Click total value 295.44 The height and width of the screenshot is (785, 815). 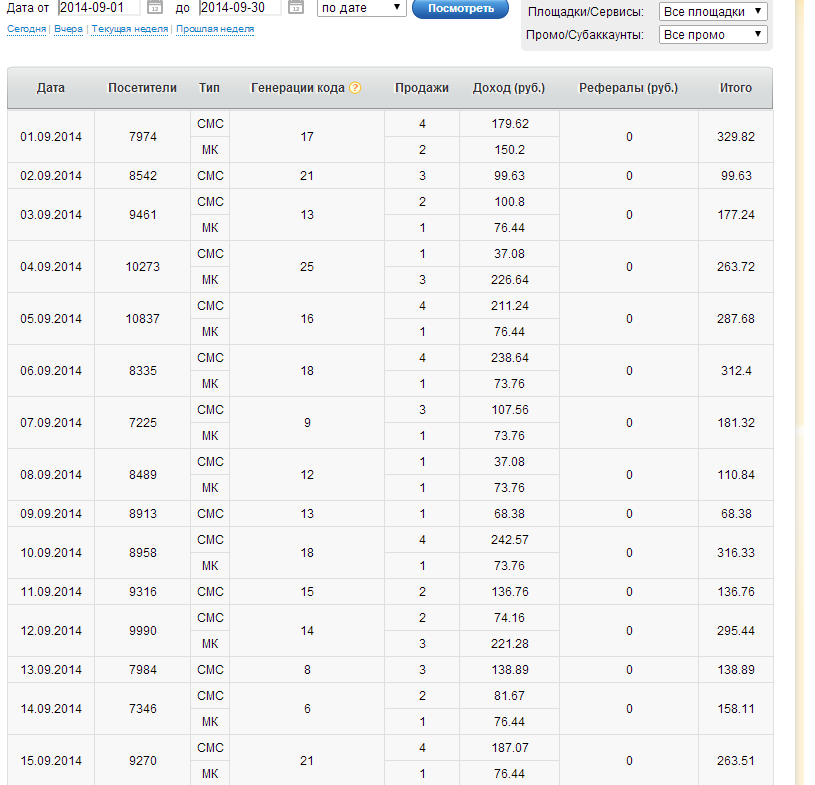coord(736,631)
